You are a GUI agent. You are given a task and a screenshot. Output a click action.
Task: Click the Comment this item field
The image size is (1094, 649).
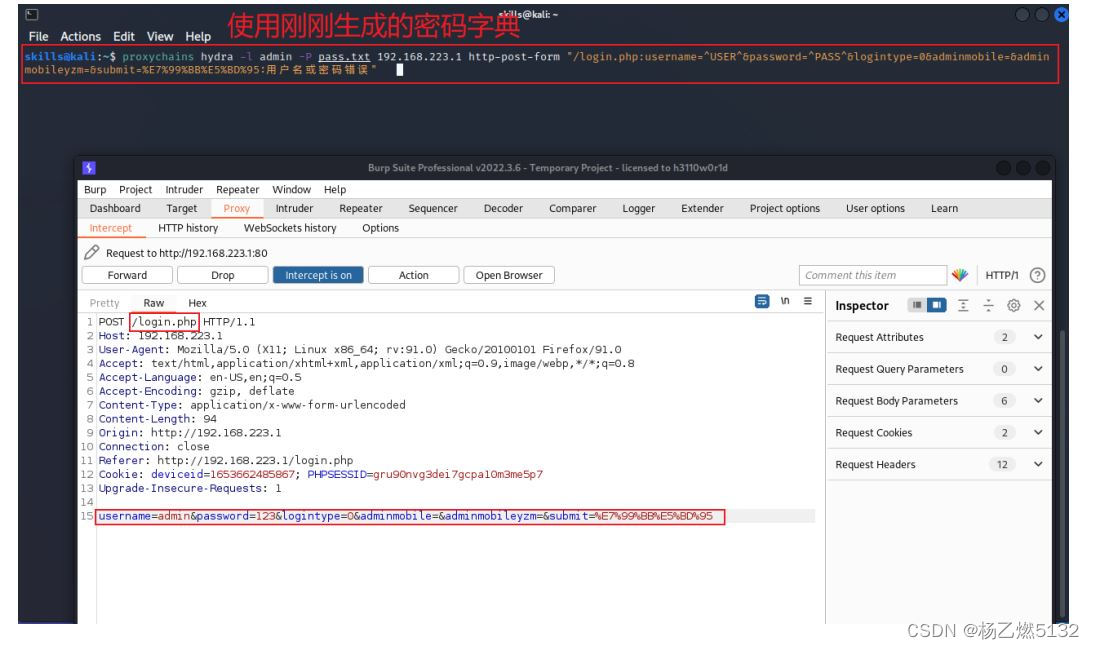click(x=872, y=275)
